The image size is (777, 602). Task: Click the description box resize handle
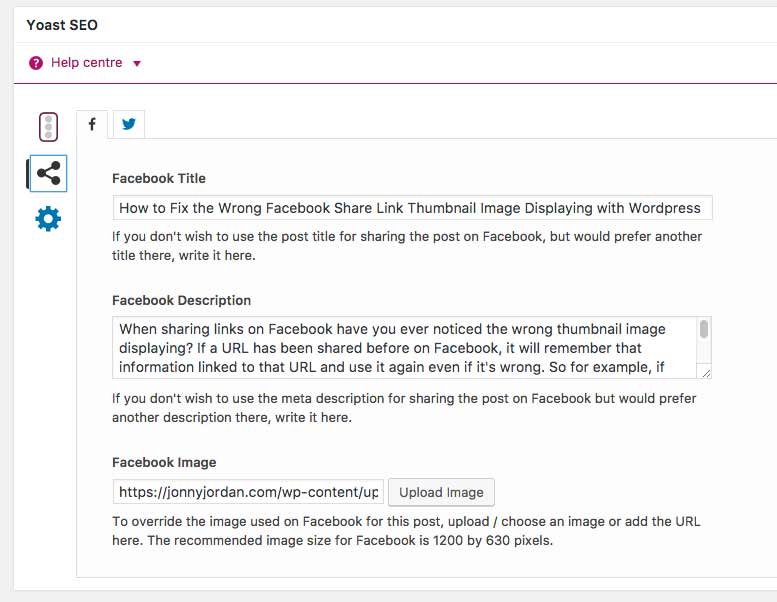pyautogui.click(x=706, y=373)
